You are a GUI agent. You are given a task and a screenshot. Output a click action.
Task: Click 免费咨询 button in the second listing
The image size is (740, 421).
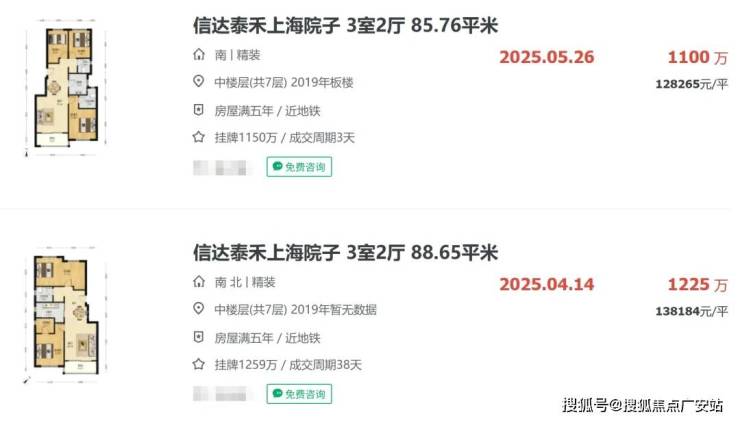point(299,394)
